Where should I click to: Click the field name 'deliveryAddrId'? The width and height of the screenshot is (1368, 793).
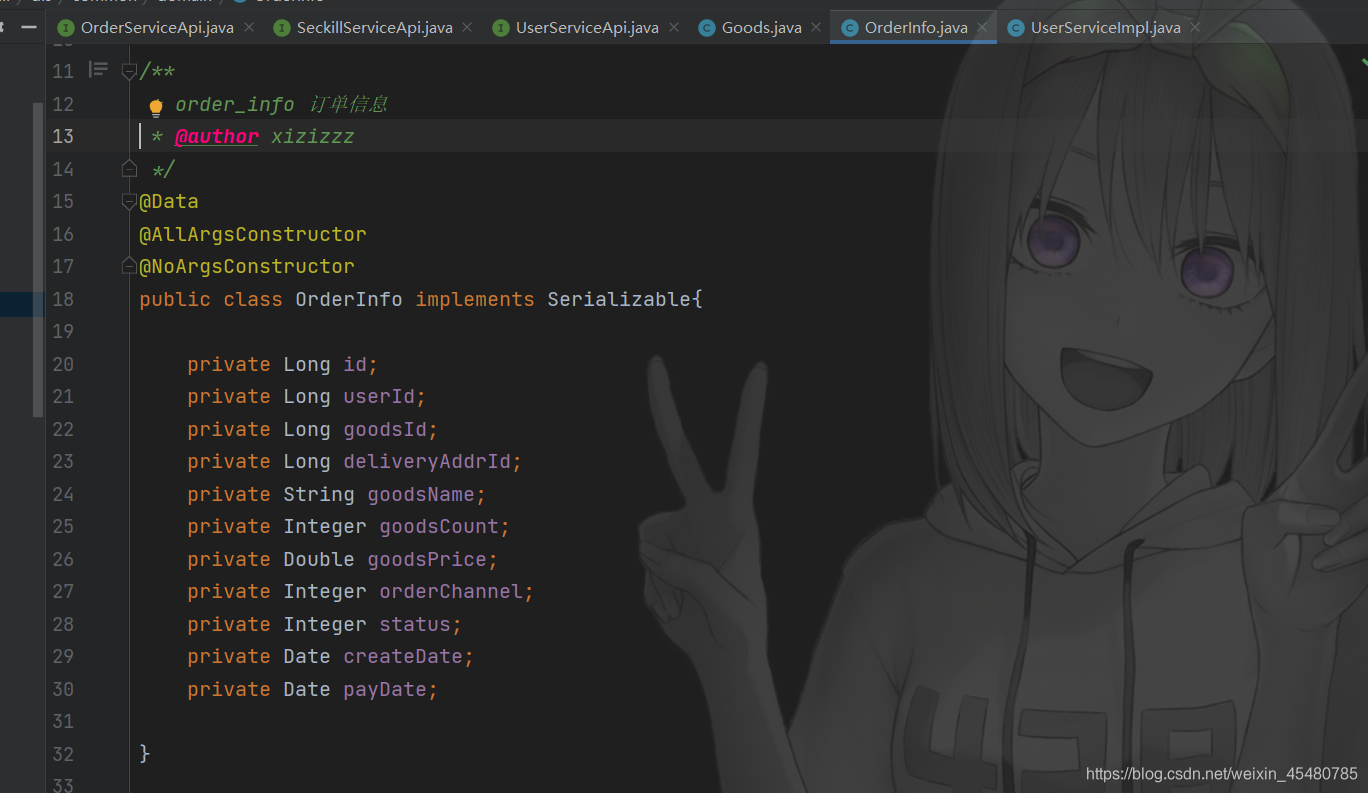[427, 461]
